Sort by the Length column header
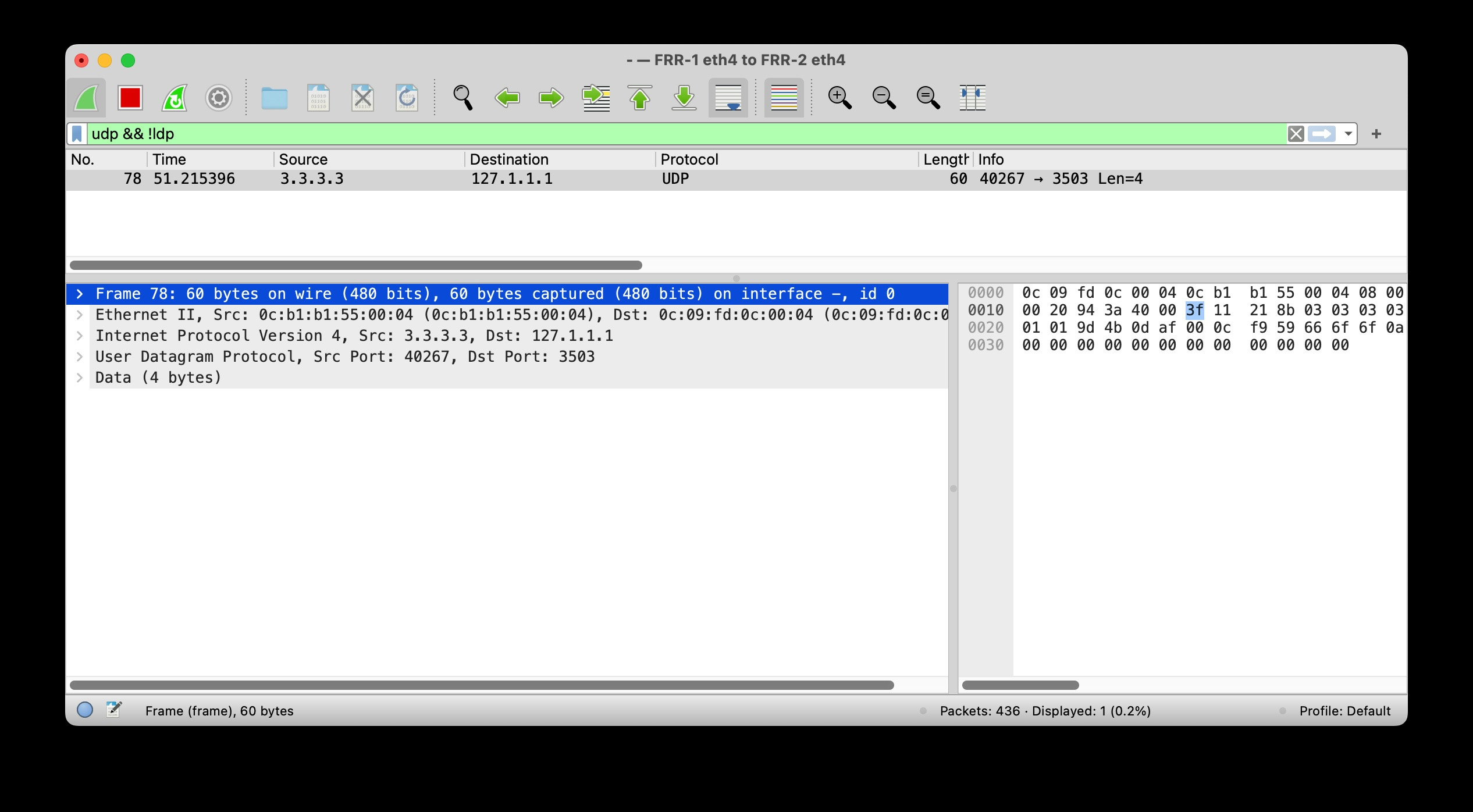 (946, 159)
